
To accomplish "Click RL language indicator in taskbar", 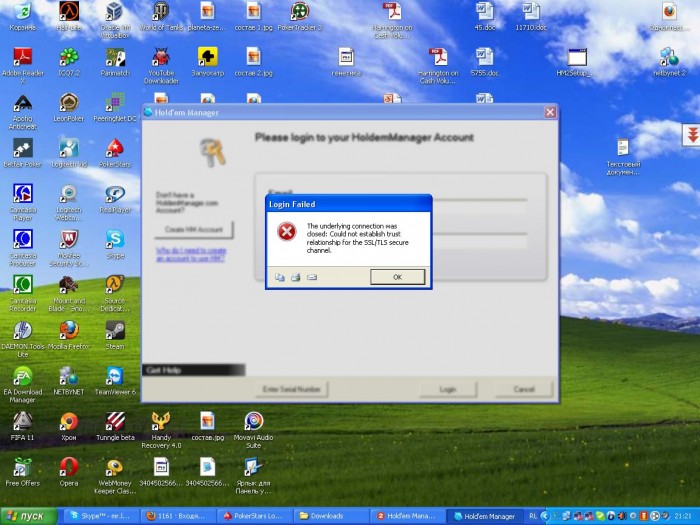I will pyautogui.click(x=533, y=516).
